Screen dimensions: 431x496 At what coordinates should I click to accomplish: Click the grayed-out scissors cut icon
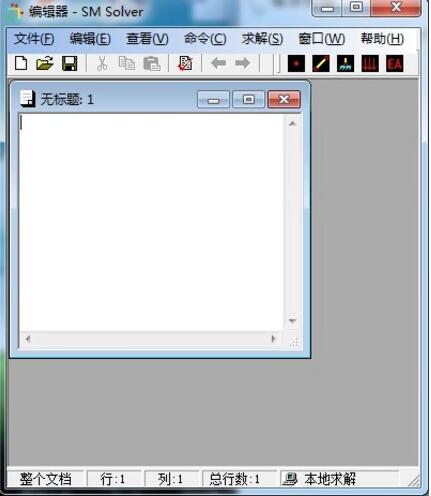pos(102,63)
